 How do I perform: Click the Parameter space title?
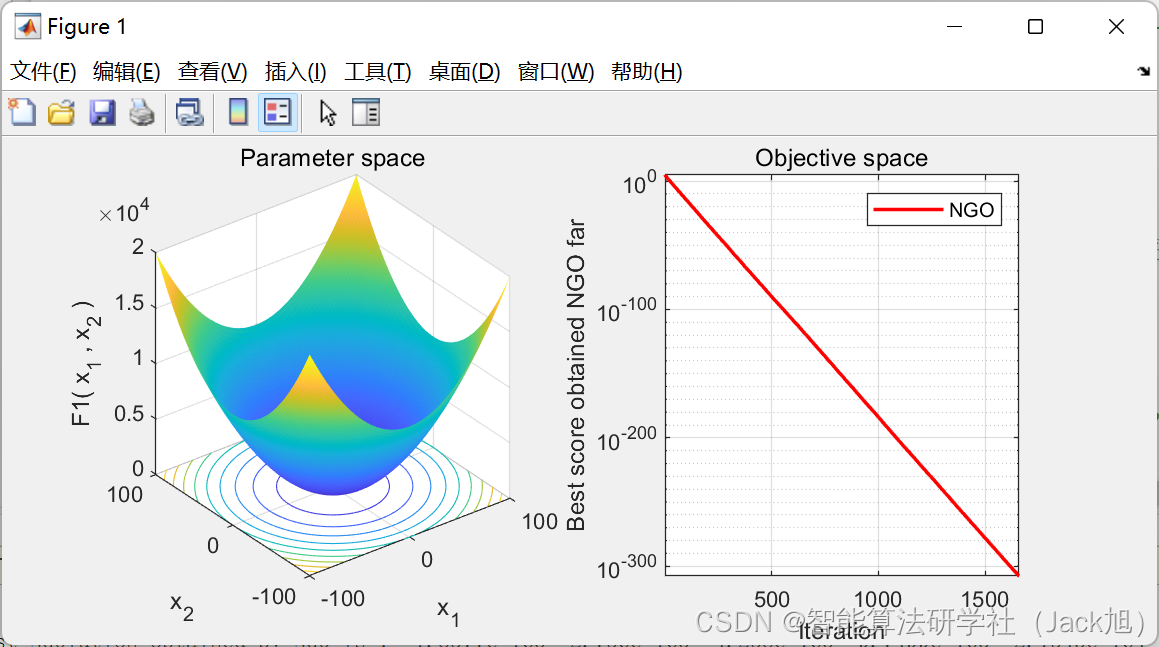coord(333,158)
